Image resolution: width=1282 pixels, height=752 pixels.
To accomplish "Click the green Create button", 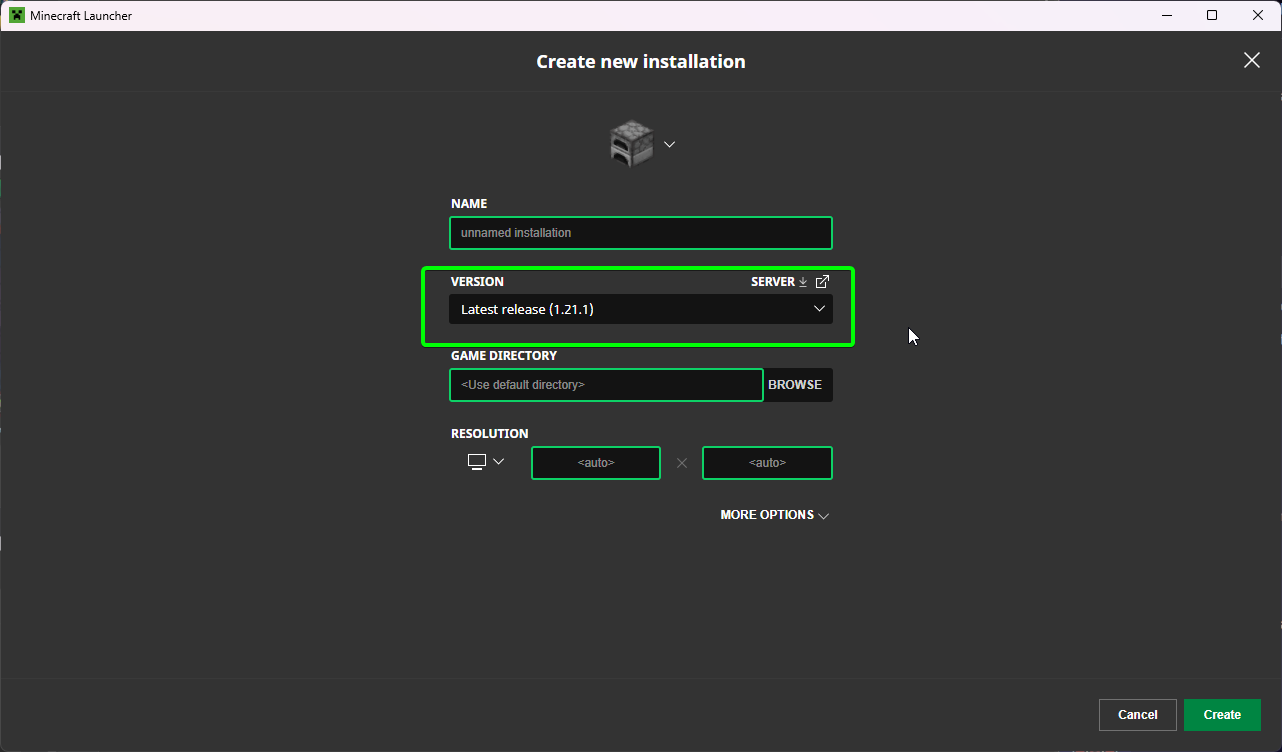I will [x=1222, y=715].
